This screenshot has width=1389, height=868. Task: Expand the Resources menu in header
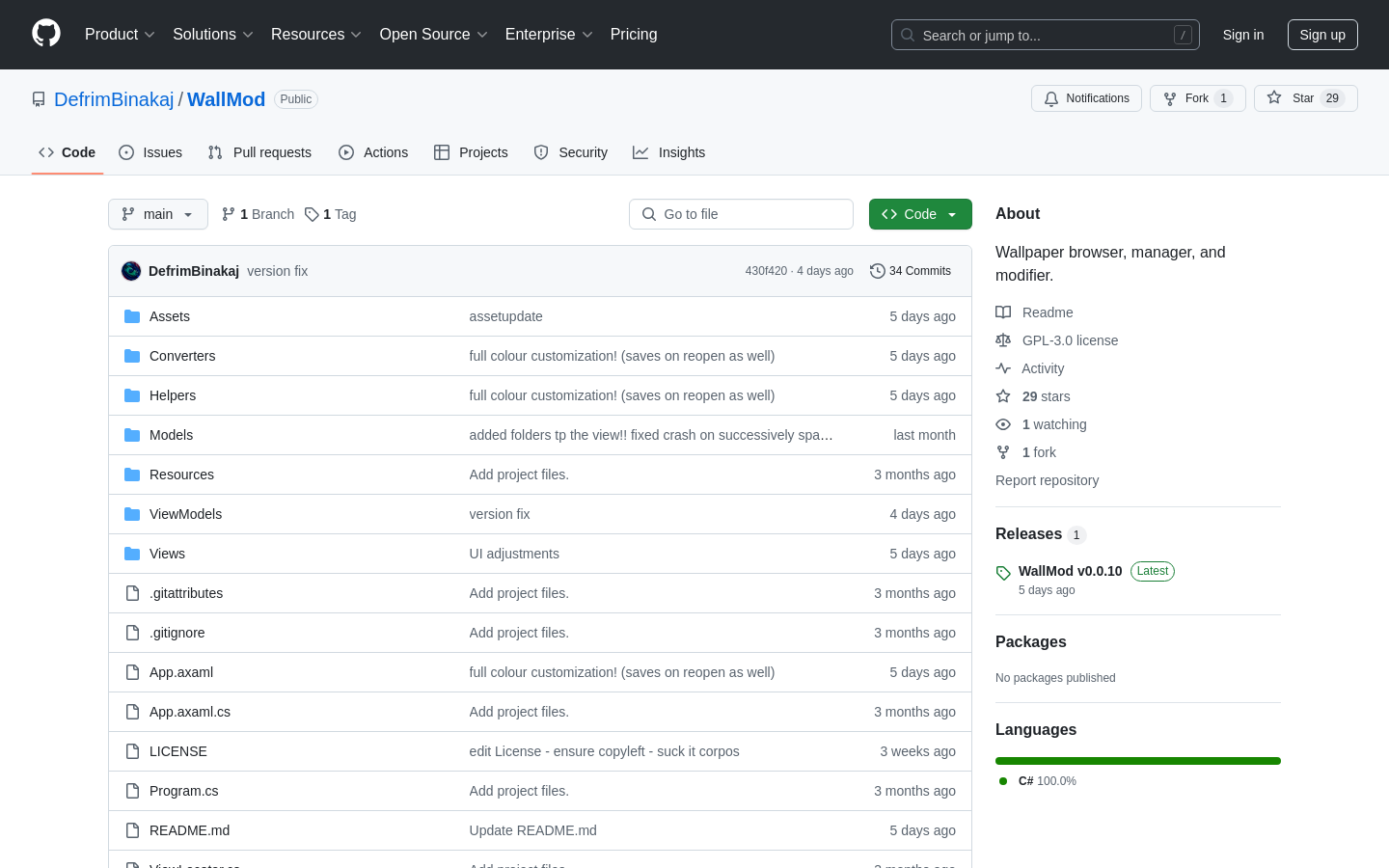click(316, 34)
